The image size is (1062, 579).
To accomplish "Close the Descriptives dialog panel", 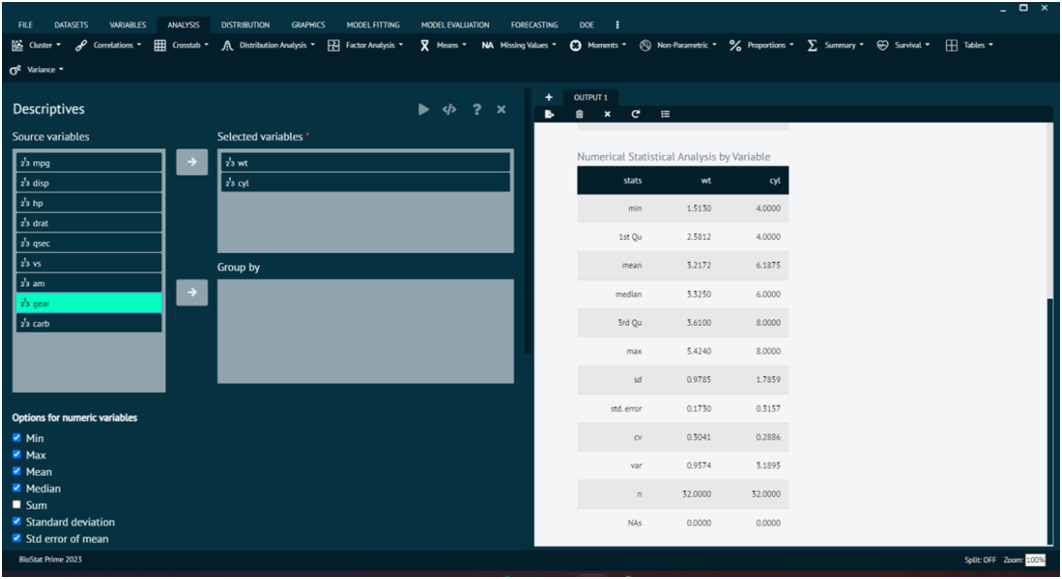I will (501, 109).
